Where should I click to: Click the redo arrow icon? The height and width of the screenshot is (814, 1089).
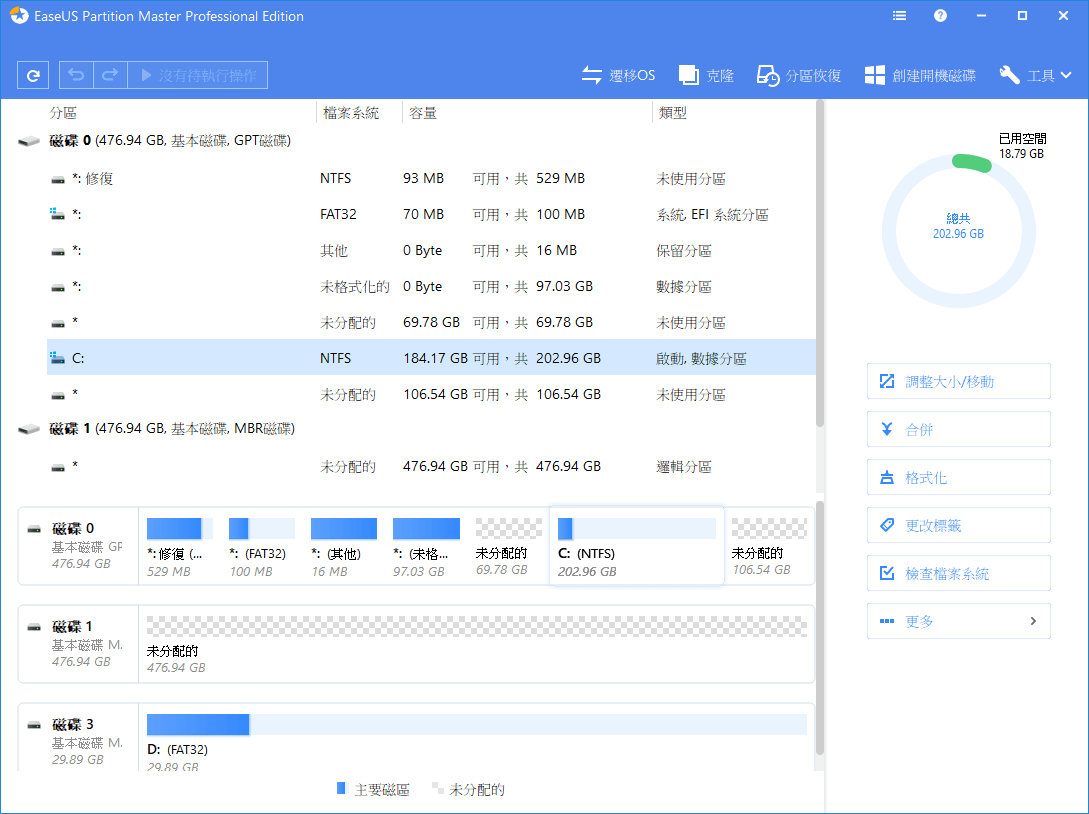tap(110, 75)
